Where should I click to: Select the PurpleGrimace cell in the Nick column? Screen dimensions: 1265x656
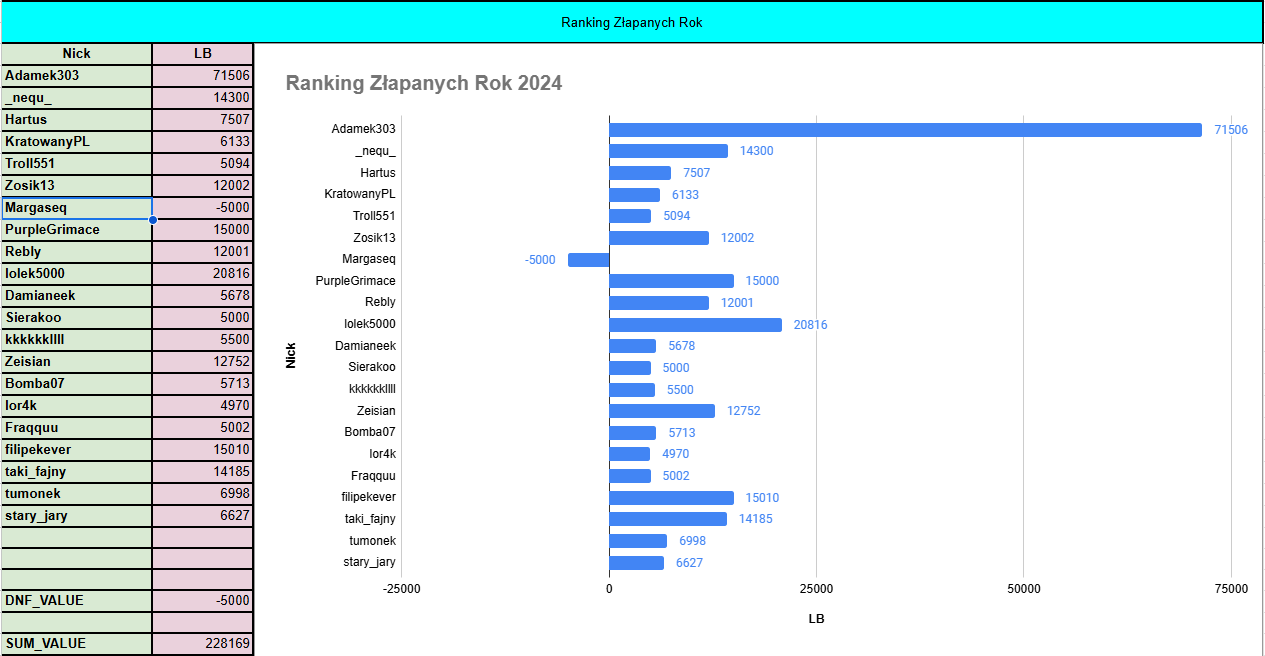point(77,230)
